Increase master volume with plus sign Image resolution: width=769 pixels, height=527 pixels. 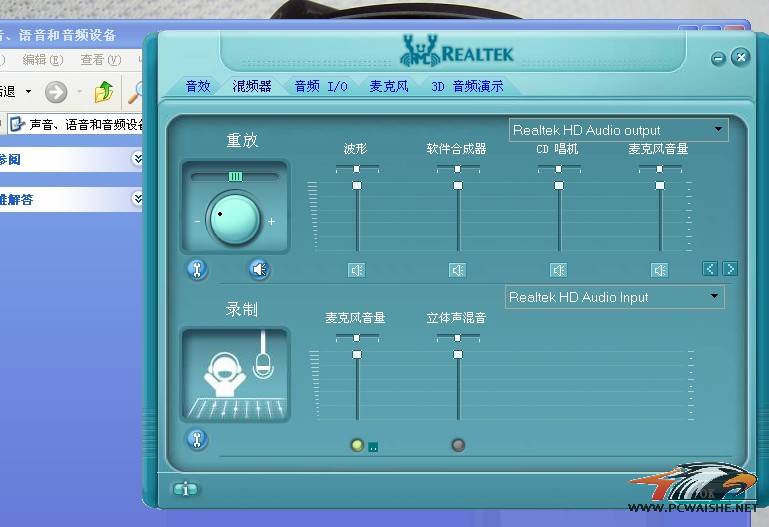[x=272, y=222]
